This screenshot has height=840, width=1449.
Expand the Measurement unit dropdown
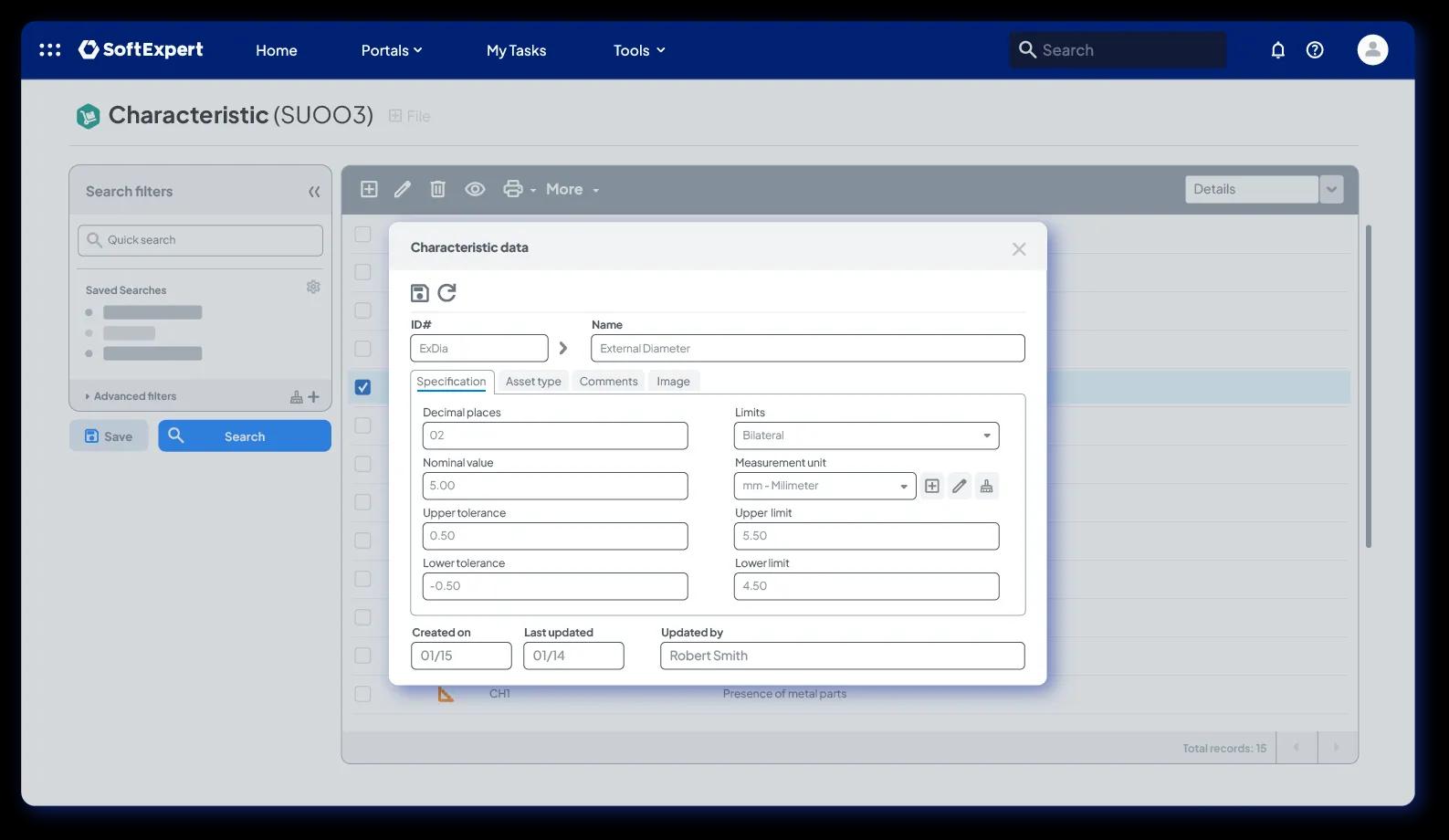824,486
